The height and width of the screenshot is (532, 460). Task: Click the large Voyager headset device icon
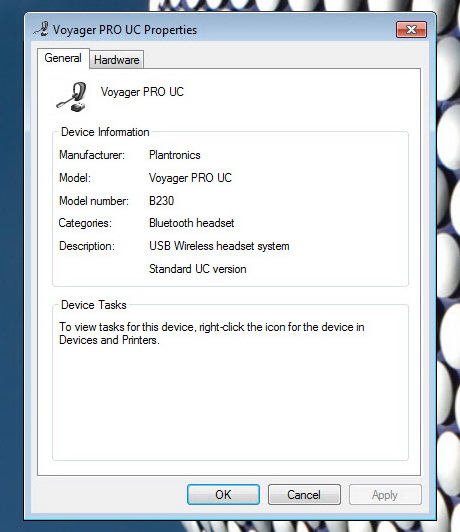pos(72,97)
